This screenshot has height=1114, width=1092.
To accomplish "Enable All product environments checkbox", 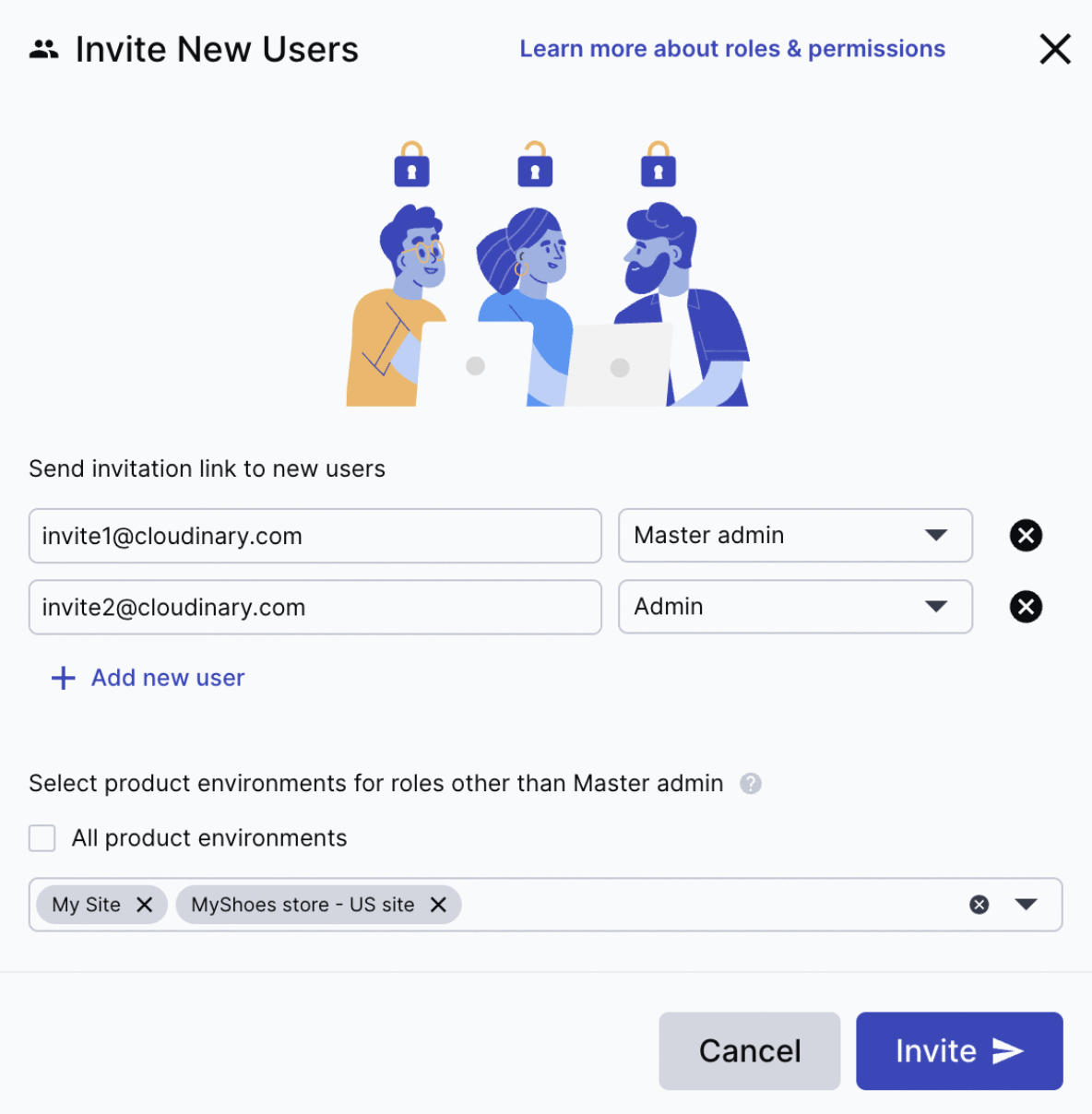I will click(42, 838).
